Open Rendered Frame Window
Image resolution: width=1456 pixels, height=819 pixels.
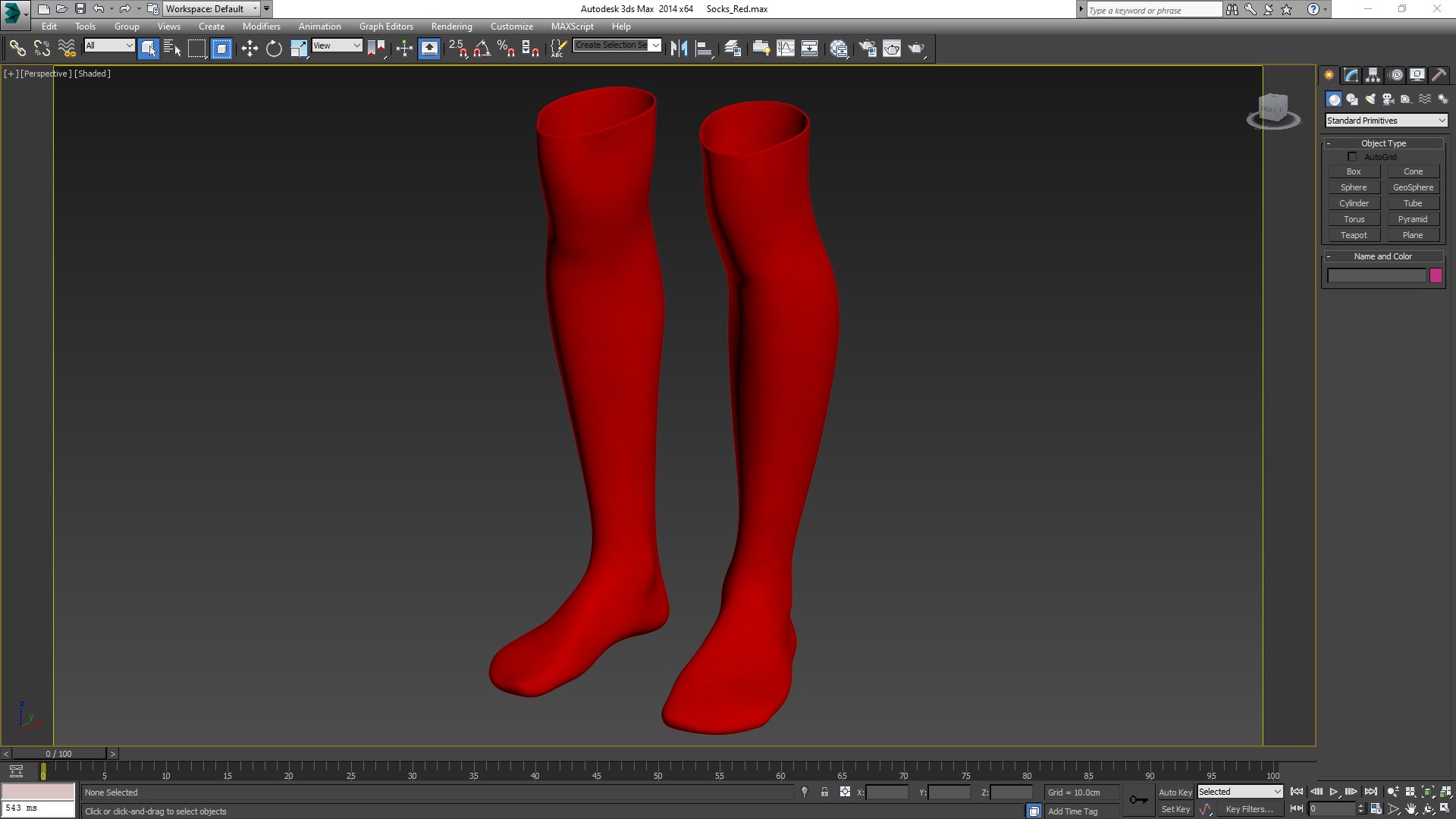pos(892,49)
